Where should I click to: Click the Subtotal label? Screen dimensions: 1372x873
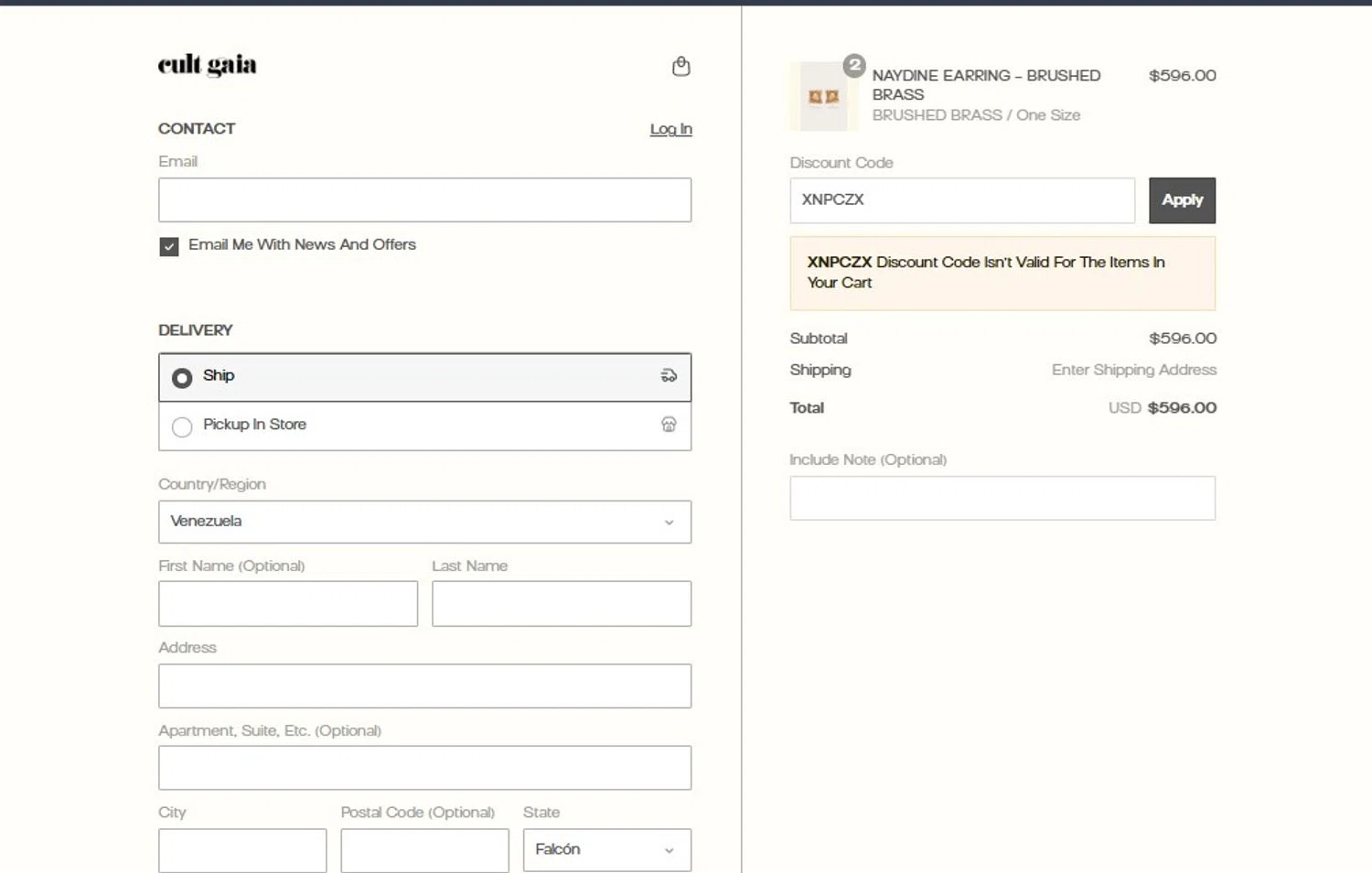pos(819,339)
